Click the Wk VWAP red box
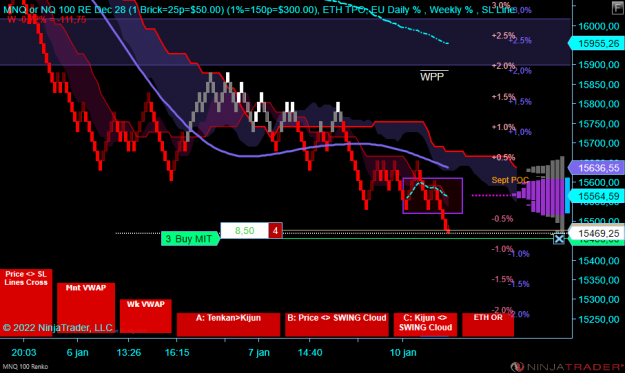The height and width of the screenshot is (373, 625). 145,316
